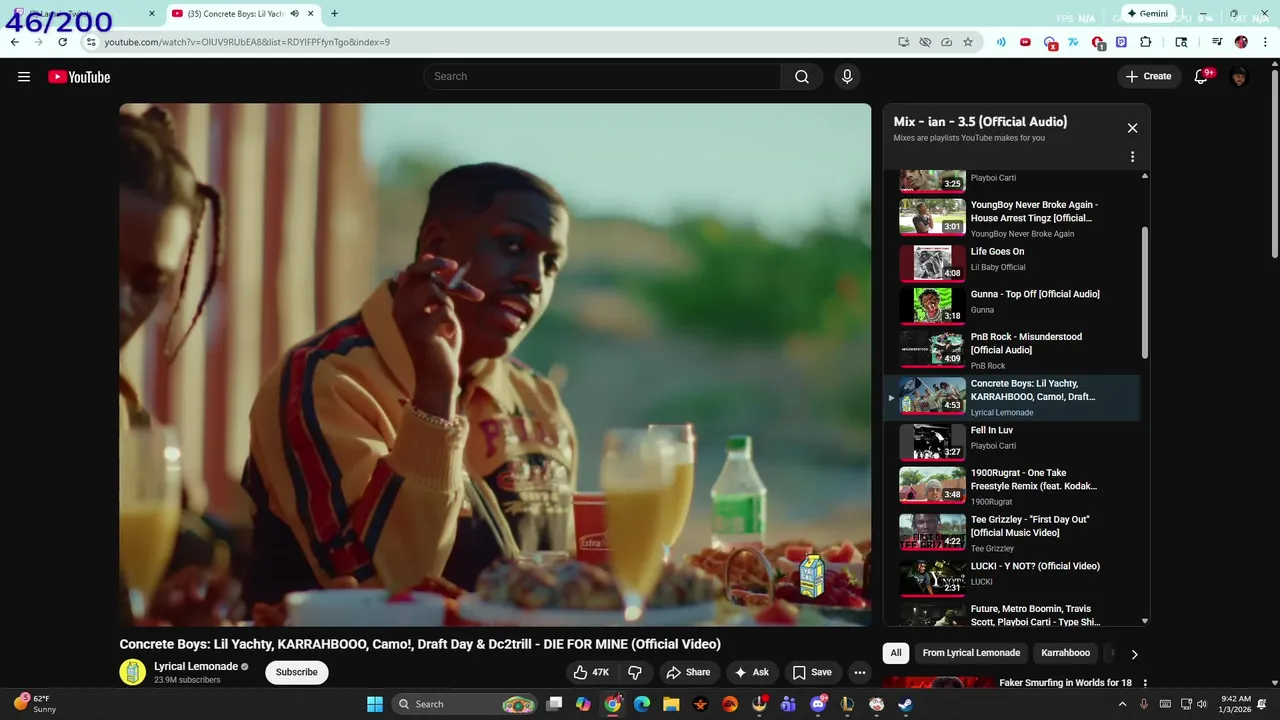
Task: Focus the YouTube search field
Action: pos(602,77)
